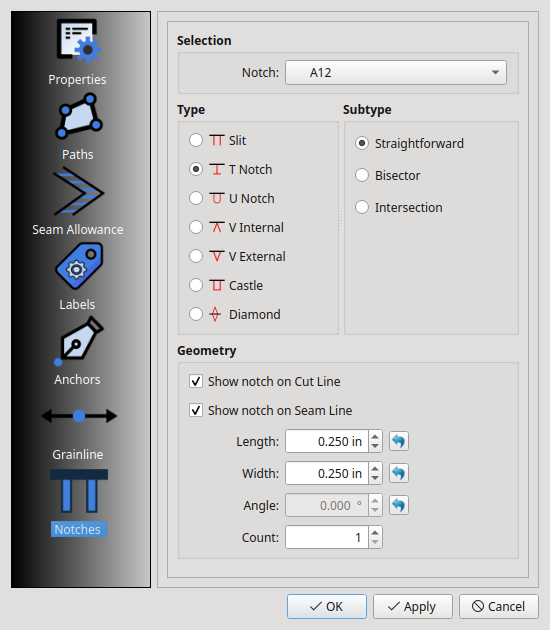The height and width of the screenshot is (630, 550).
Task: Open the Properties section icon
Action: click(x=78, y=41)
